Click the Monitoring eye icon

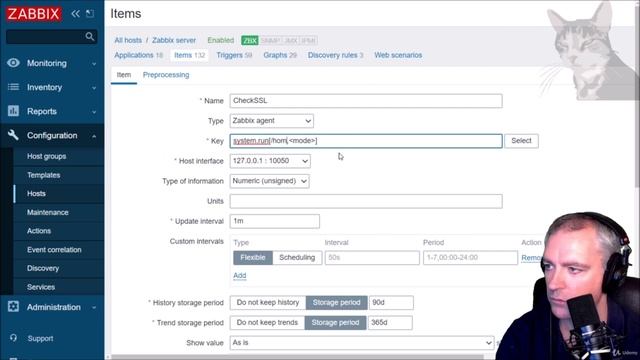(13, 63)
